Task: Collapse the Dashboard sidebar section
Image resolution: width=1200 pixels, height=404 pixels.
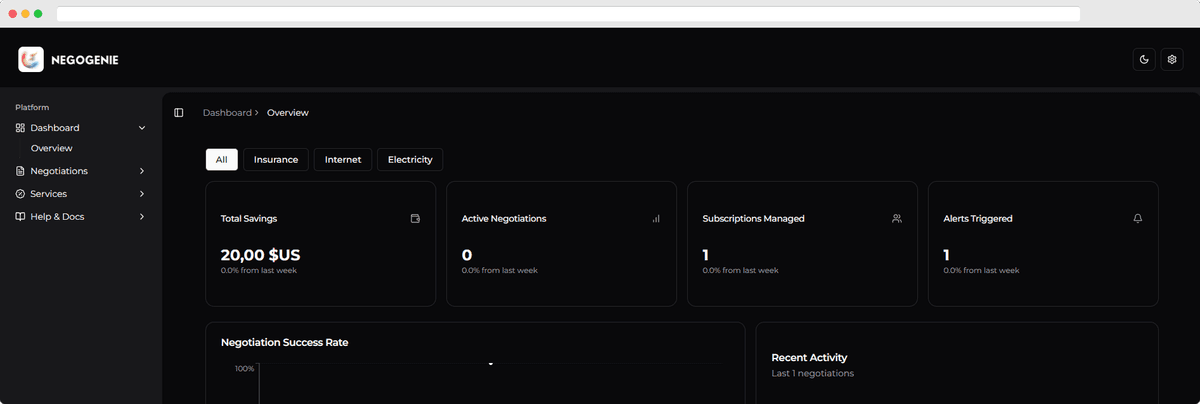Action: (142, 128)
